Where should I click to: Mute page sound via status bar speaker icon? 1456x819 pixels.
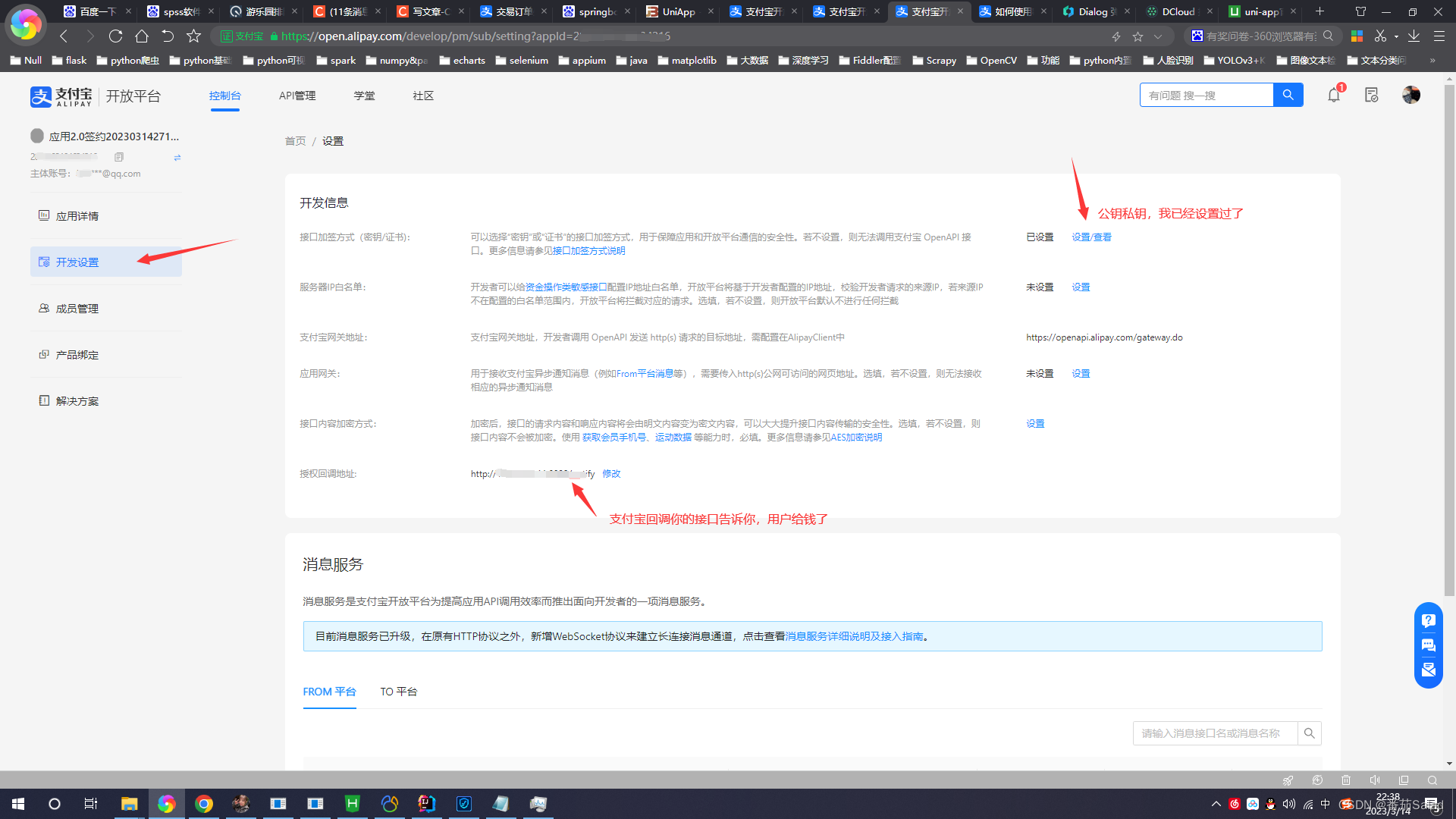pyautogui.click(x=1375, y=780)
